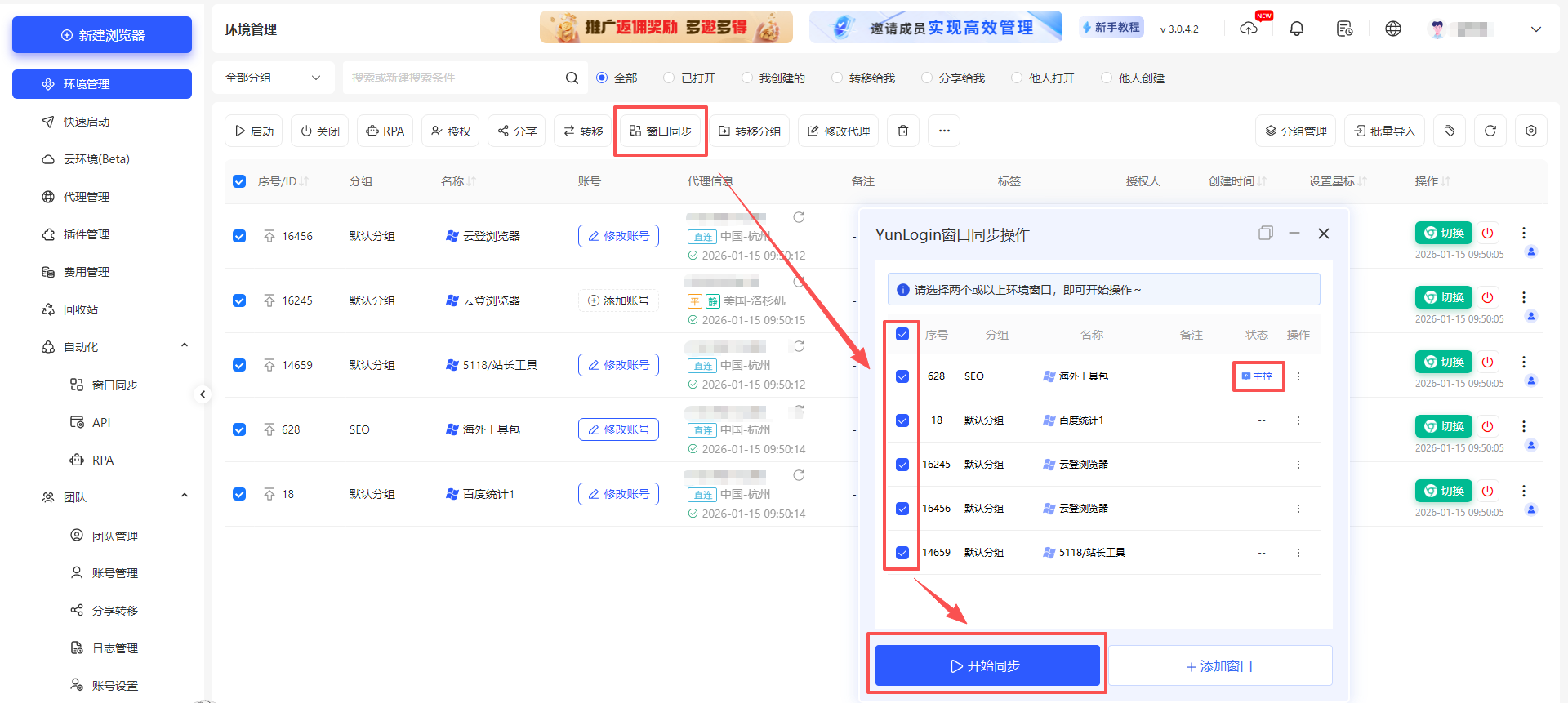The height and width of the screenshot is (703, 1568).
Task: Pin environment 14659 to top
Action: 269,365
